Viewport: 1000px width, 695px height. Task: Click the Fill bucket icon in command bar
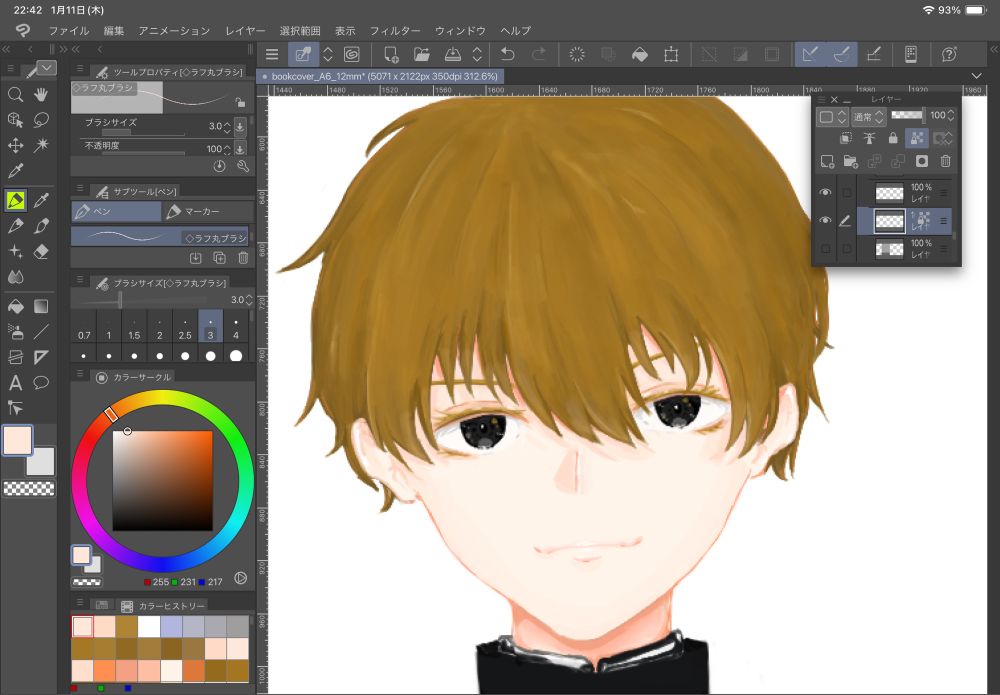click(640, 55)
